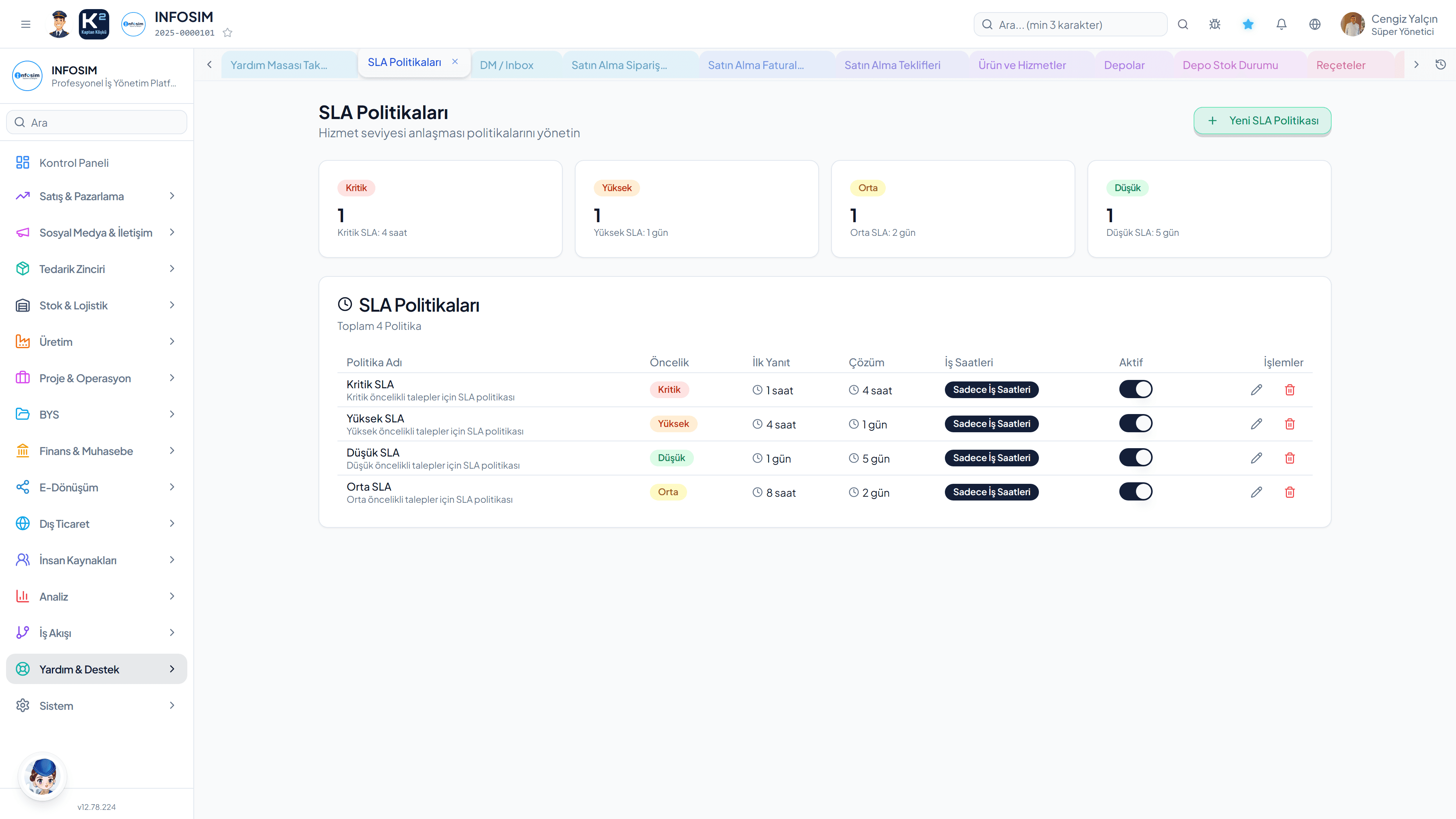Viewport: 1456px width, 819px height.
Task: Close the SLA Politikaları tab
Action: 455,61
